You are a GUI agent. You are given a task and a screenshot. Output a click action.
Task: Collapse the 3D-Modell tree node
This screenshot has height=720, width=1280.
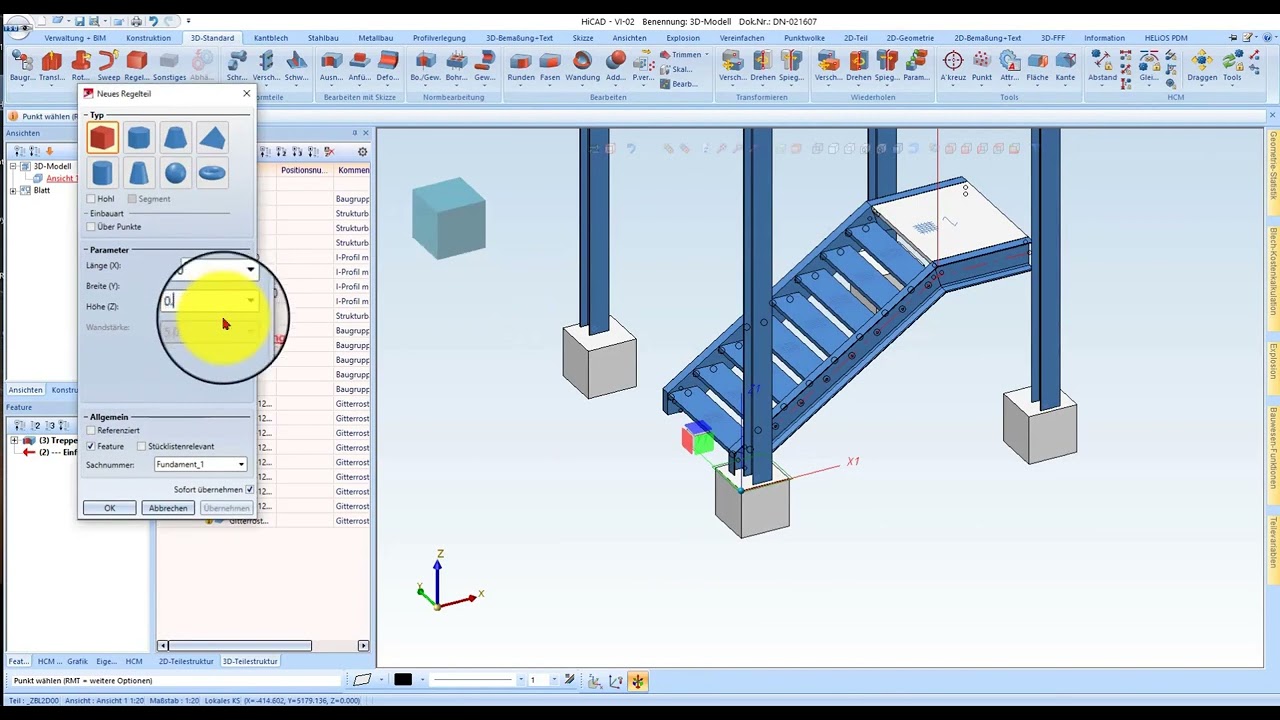tap(13, 167)
